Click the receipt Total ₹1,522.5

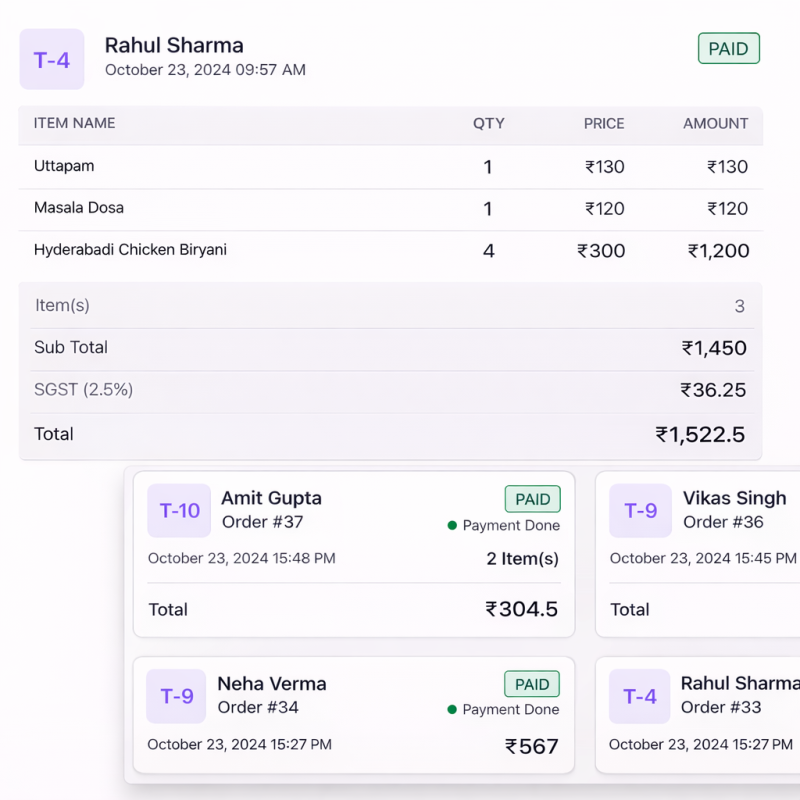point(700,435)
